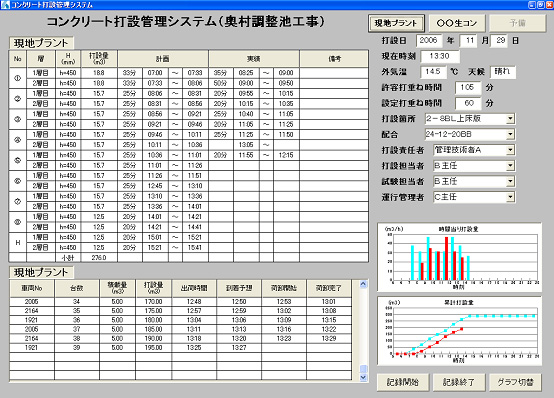
Task: Select the 現地プラント button
Action: click(x=396, y=23)
